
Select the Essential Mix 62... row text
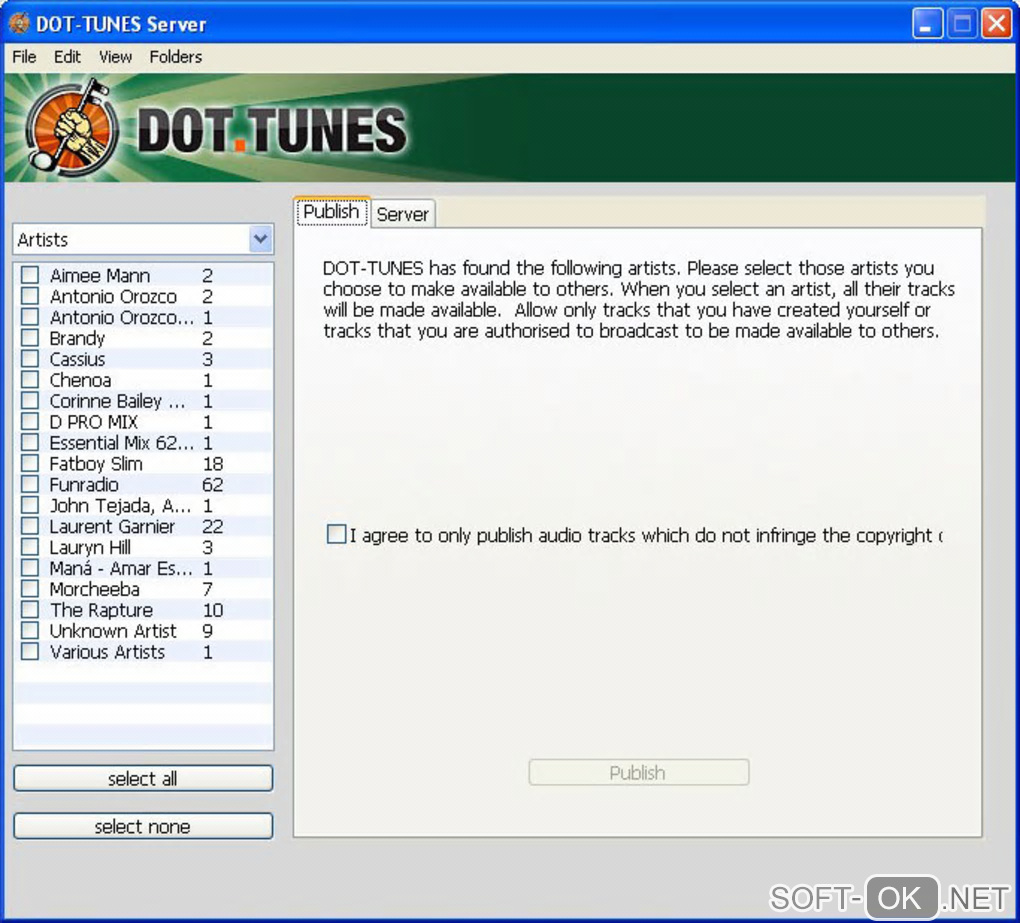[x=121, y=442]
